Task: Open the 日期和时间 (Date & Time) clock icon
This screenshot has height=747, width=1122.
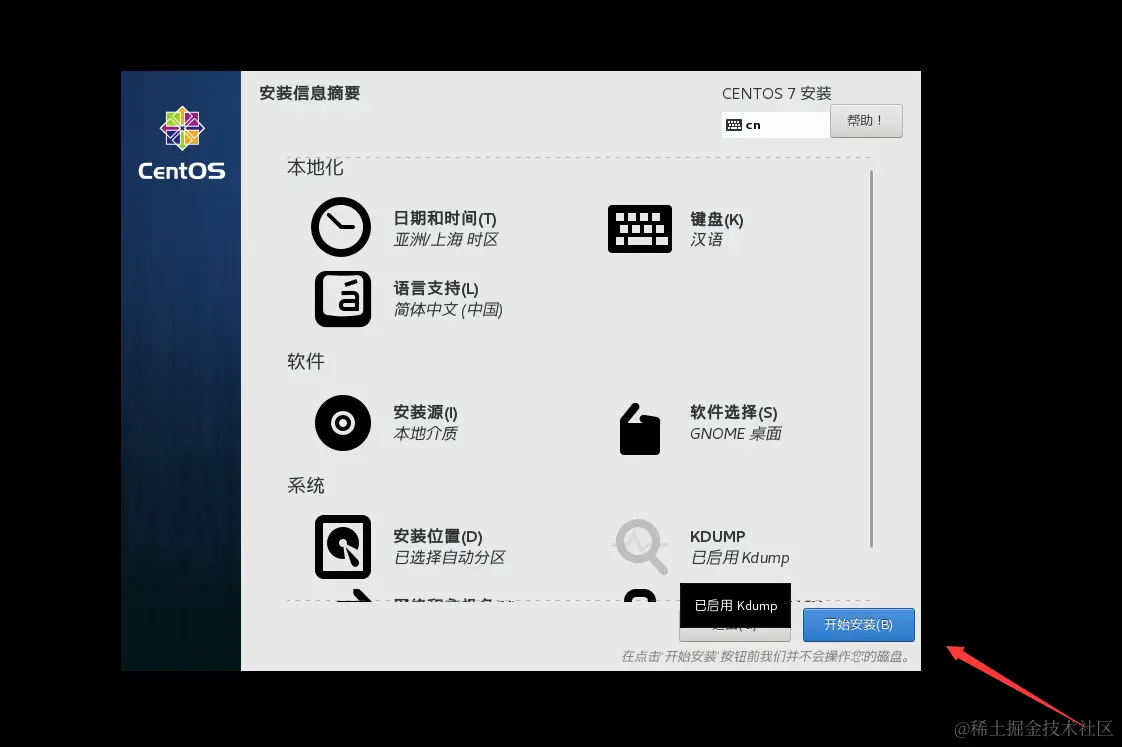Action: pyautogui.click(x=341, y=227)
